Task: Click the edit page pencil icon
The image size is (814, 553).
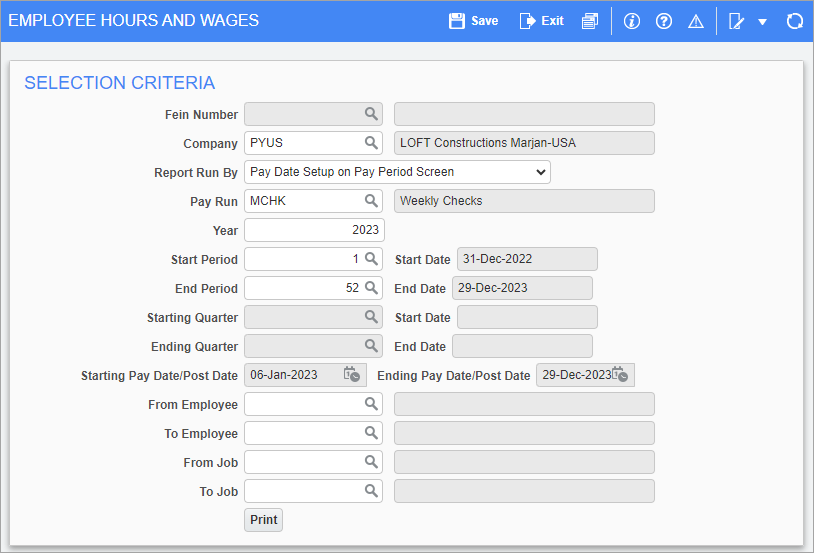Action: pos(738,21)
